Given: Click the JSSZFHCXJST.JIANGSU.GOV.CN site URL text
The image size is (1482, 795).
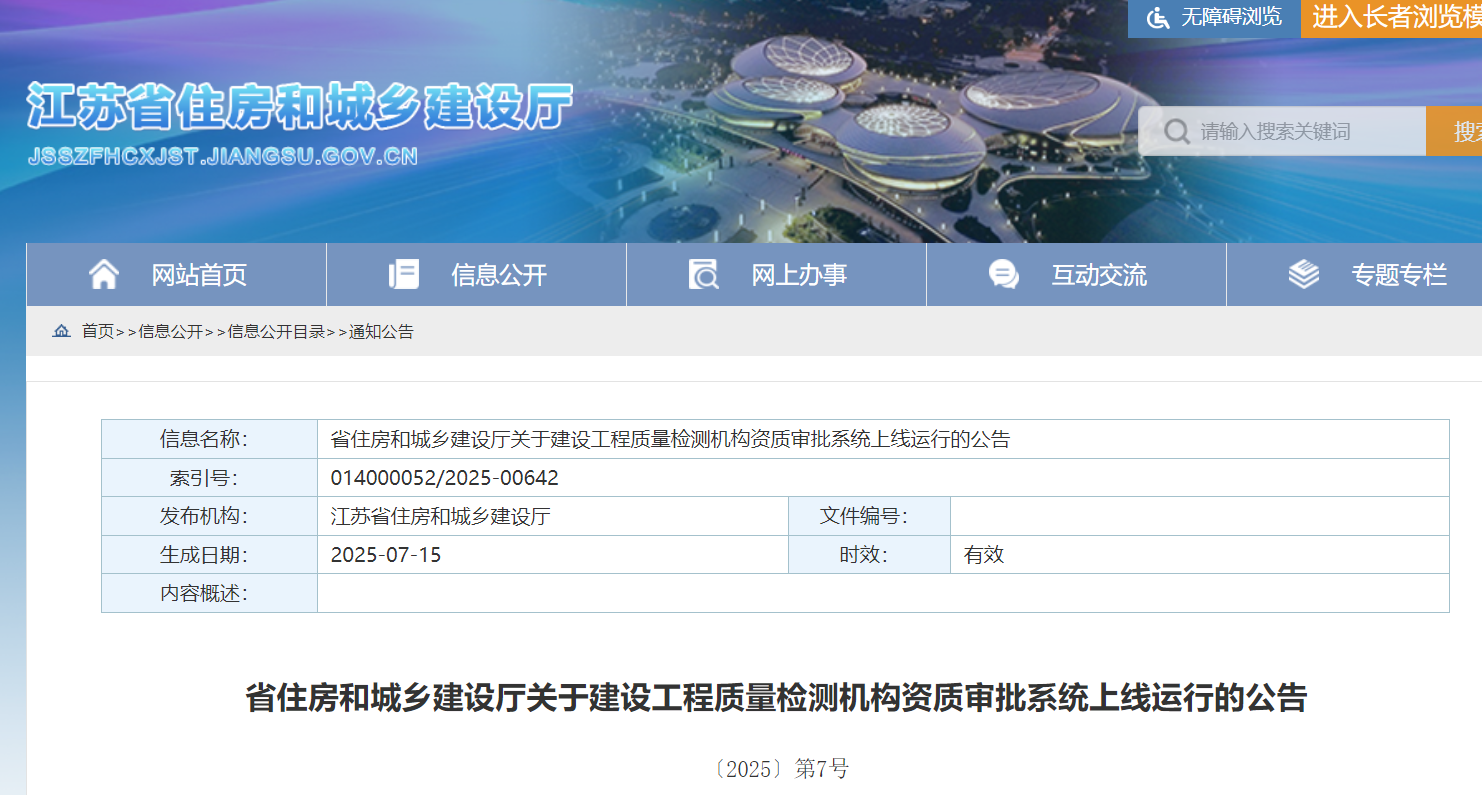Looking at the screenshot, I should 223,157.
